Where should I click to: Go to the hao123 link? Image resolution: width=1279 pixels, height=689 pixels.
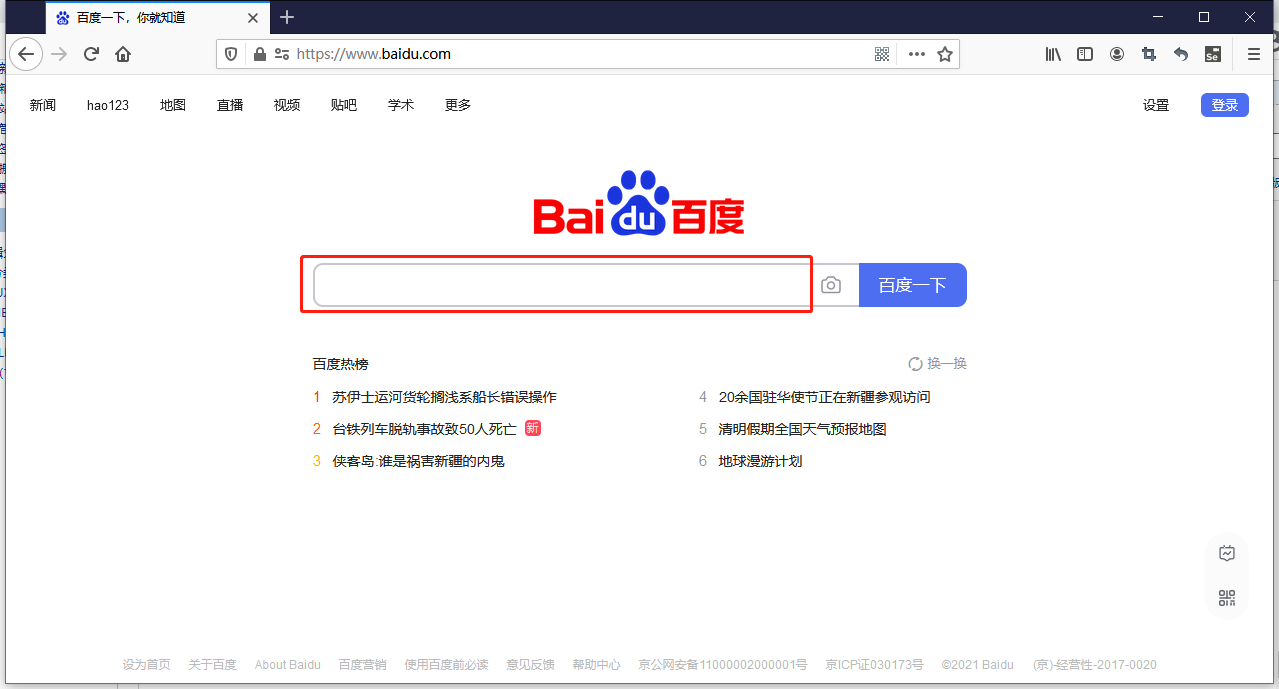click(x=108, y=105)
